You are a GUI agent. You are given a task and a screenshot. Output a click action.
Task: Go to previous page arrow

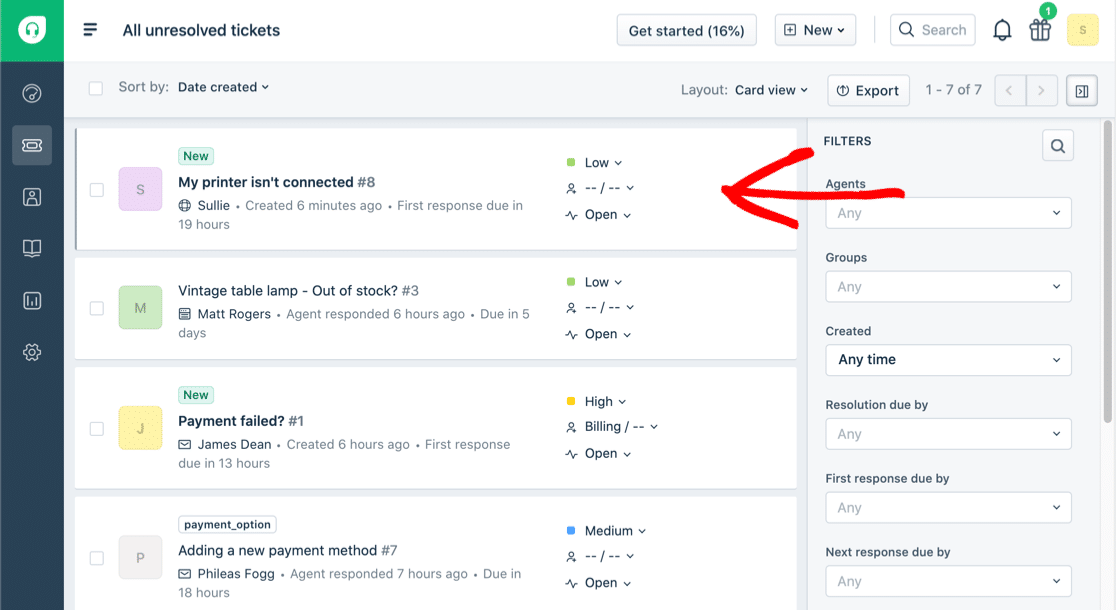click(1009, 90)
